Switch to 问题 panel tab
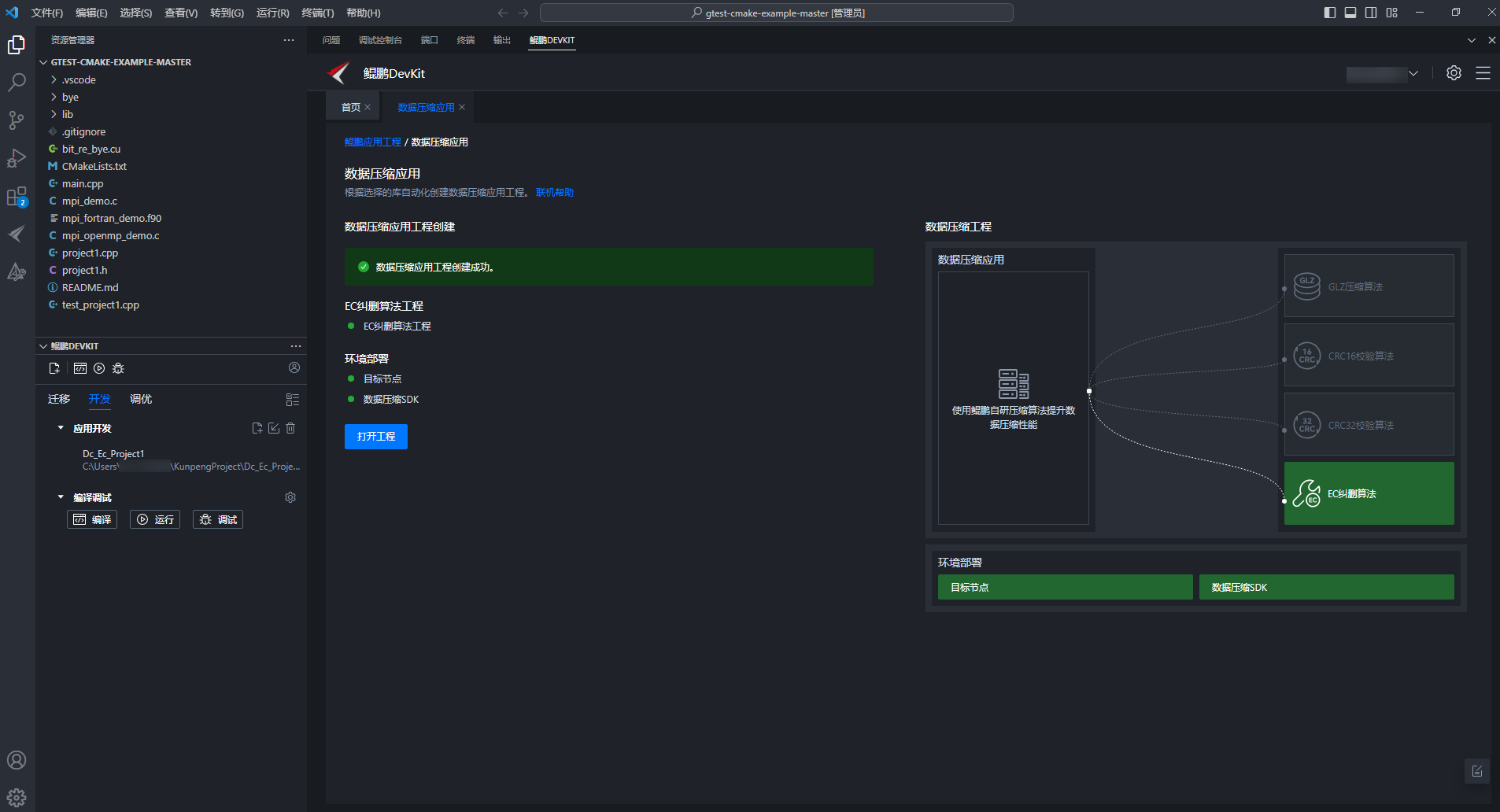 pos(331,40)
